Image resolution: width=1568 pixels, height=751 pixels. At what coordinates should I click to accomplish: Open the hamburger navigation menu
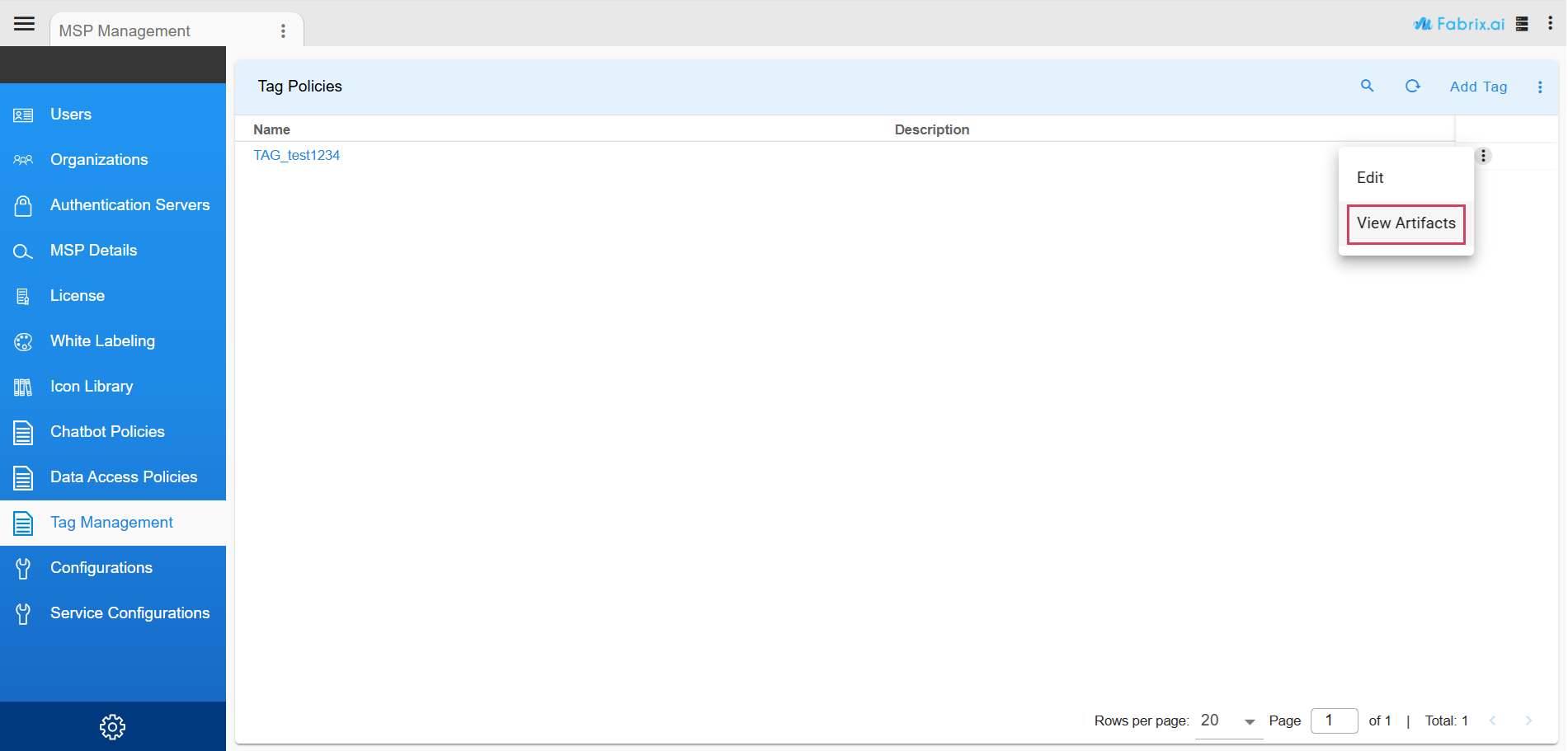(x=24, y=23)
